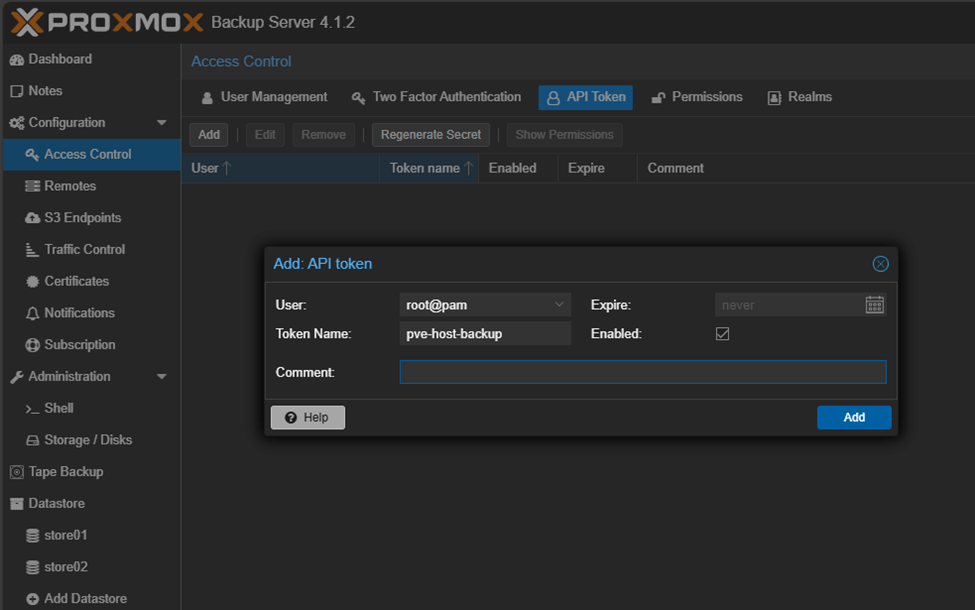This screenshot has width=975, height=610.
Task: Switch to the Permissions tab
Action: click(697, 97)
